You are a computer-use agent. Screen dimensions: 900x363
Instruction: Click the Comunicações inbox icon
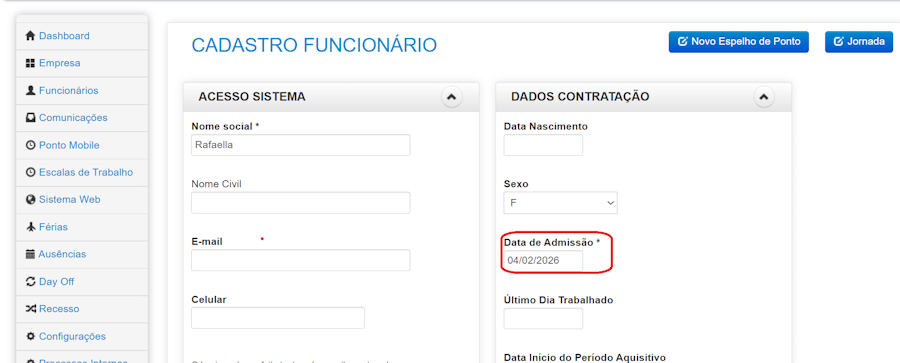31,118
